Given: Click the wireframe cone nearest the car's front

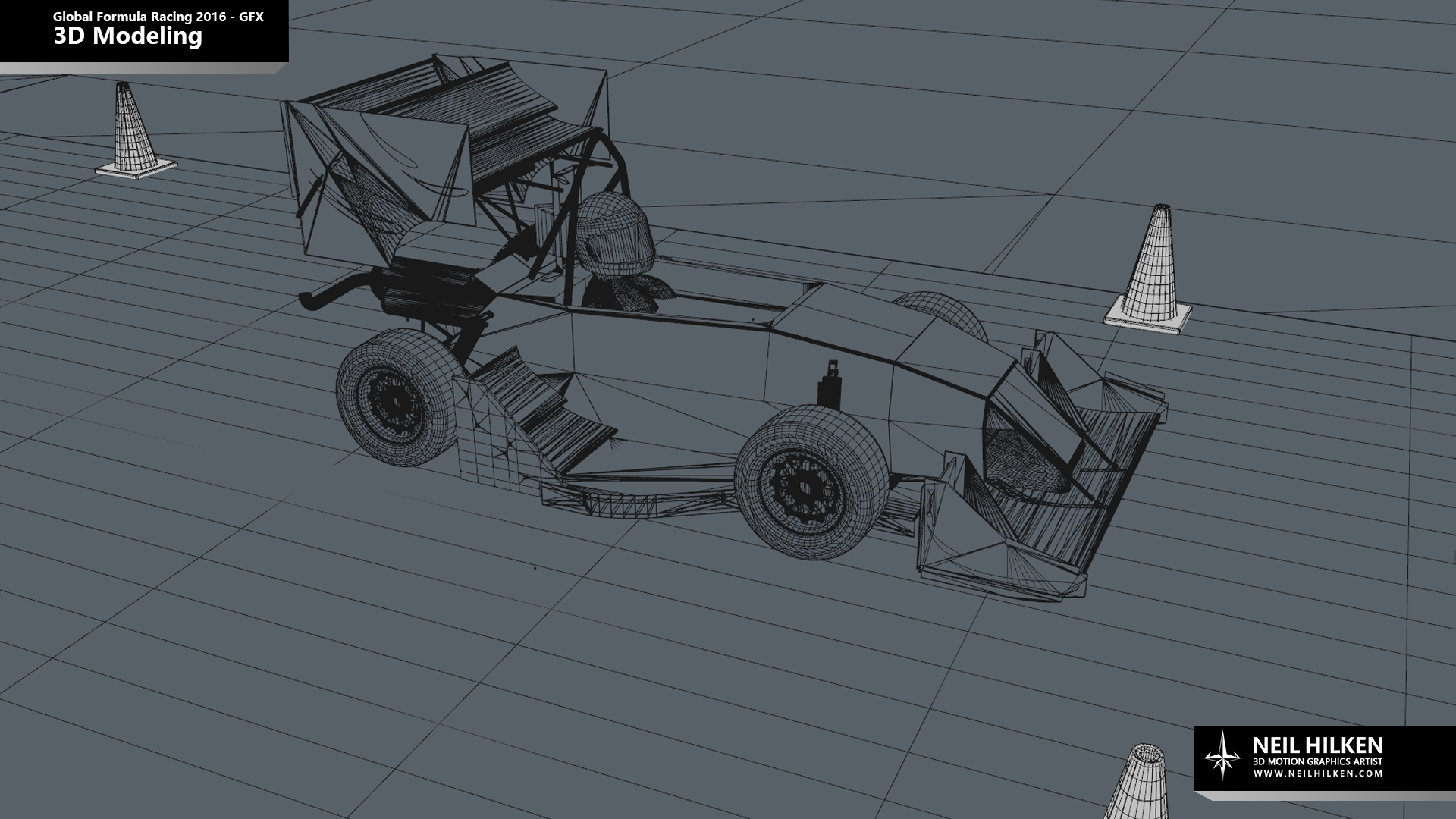Looking at the screenshot, I should [x=1148, y=269].
